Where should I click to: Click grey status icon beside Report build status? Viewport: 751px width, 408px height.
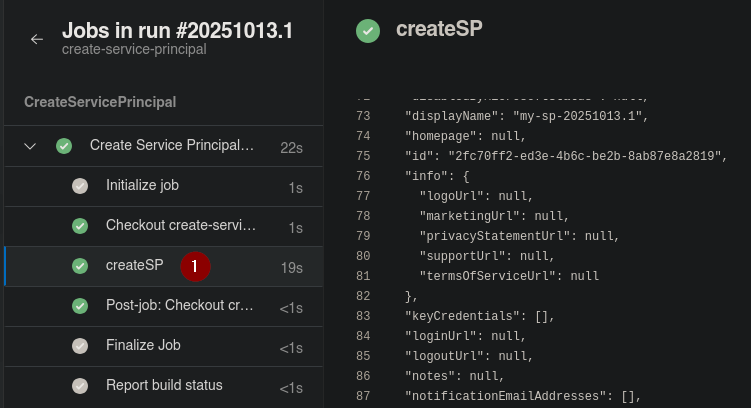80,386
